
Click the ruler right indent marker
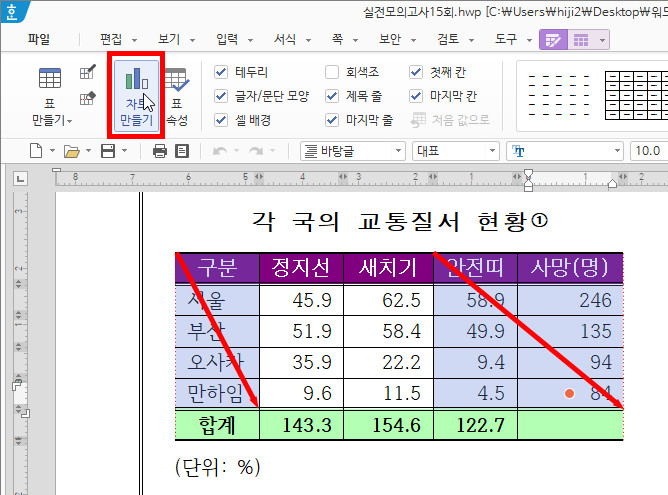tap(612, 184)
